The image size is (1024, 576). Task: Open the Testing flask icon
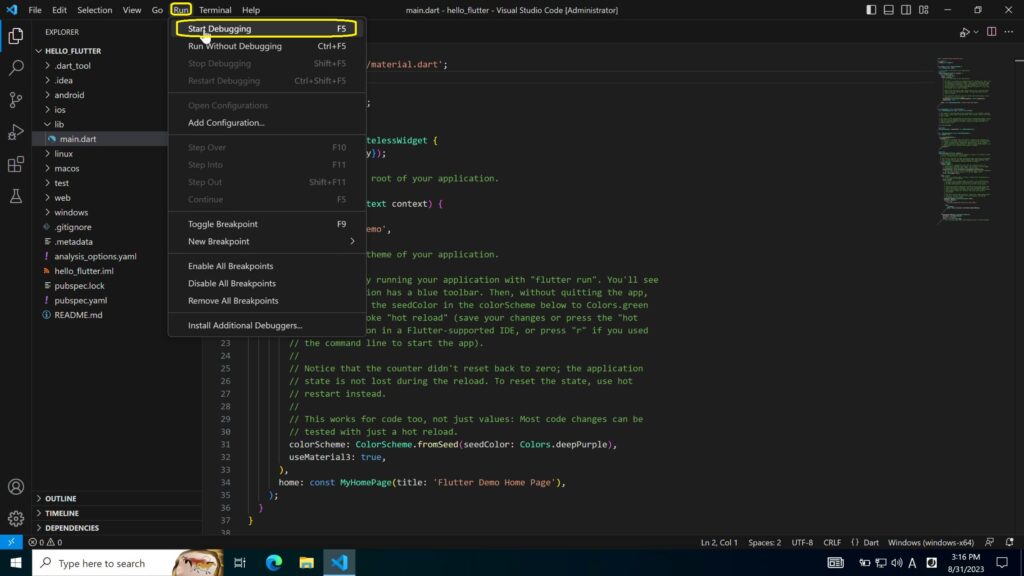click(16, 196)
